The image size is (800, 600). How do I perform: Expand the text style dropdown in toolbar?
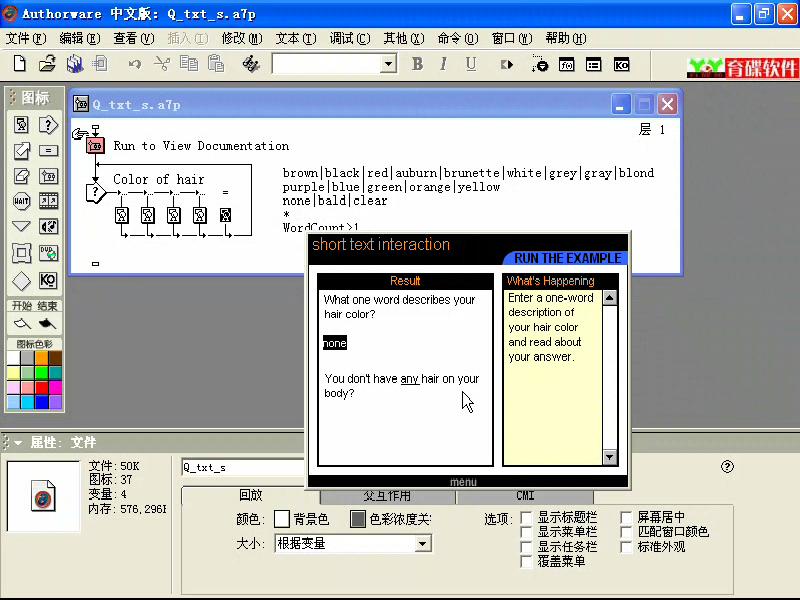pos(389,64)
